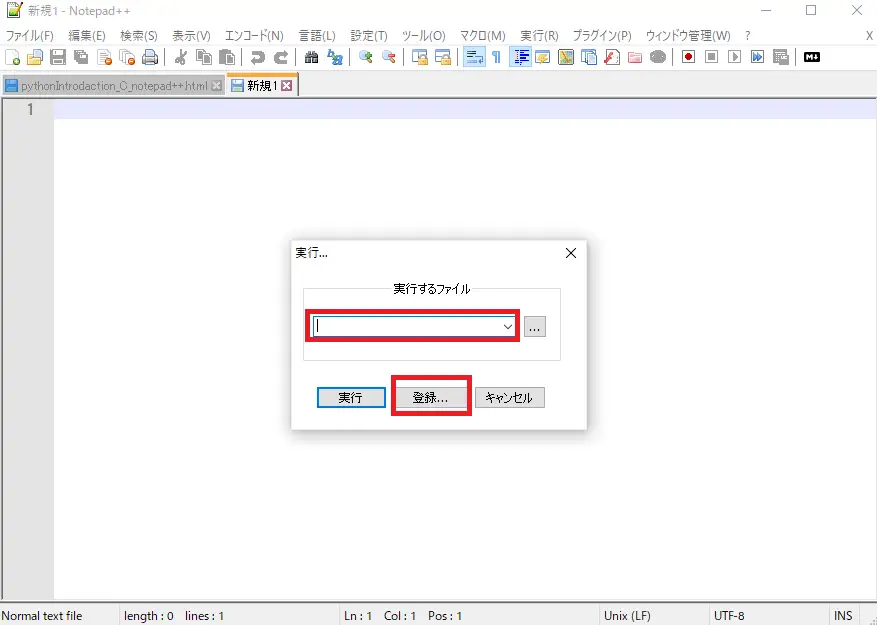Open the マクロ(M) menu
877x625 pixels.
pos(483,36)
